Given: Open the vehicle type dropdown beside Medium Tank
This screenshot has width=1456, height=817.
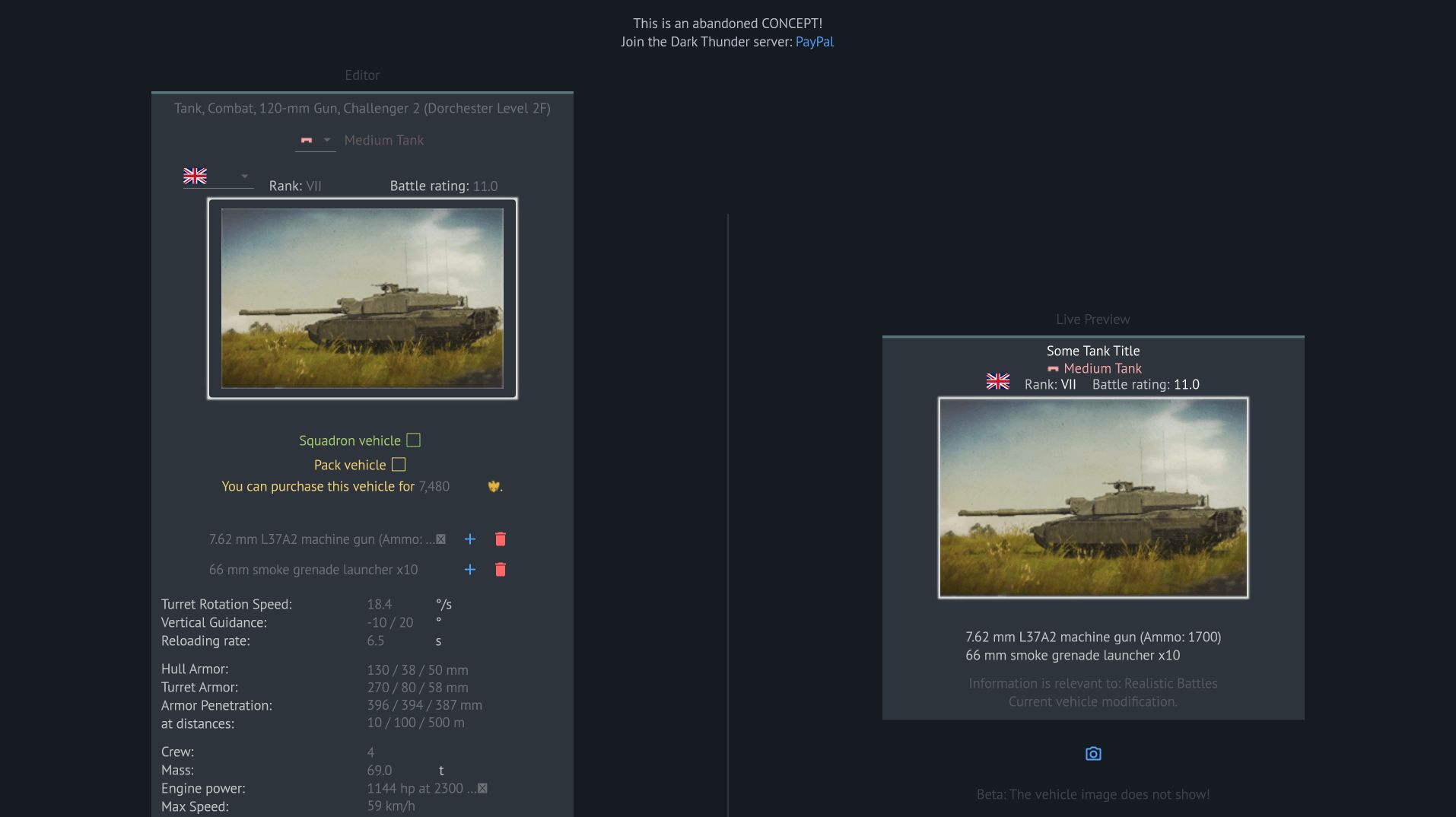Looking at the screenshot, I should (x=316, y=141).
